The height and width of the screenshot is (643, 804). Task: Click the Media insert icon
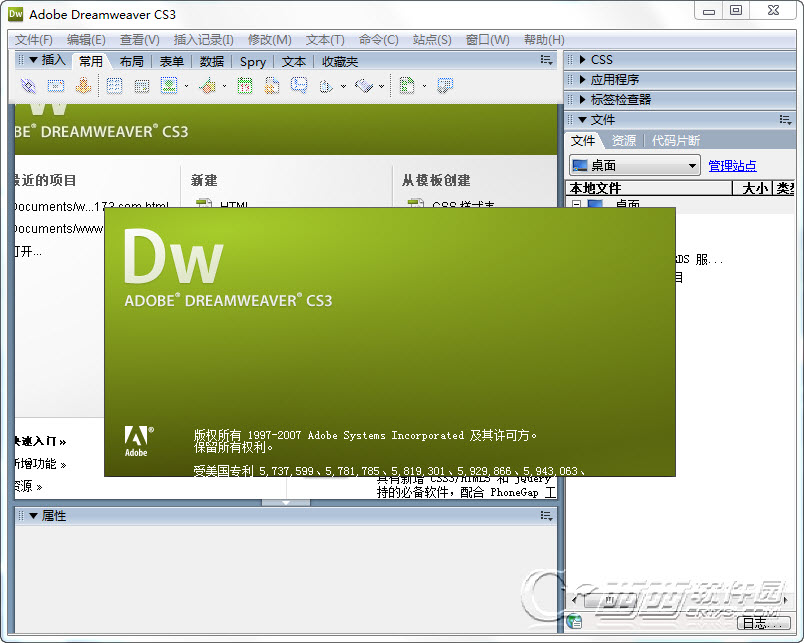(208, 86)
